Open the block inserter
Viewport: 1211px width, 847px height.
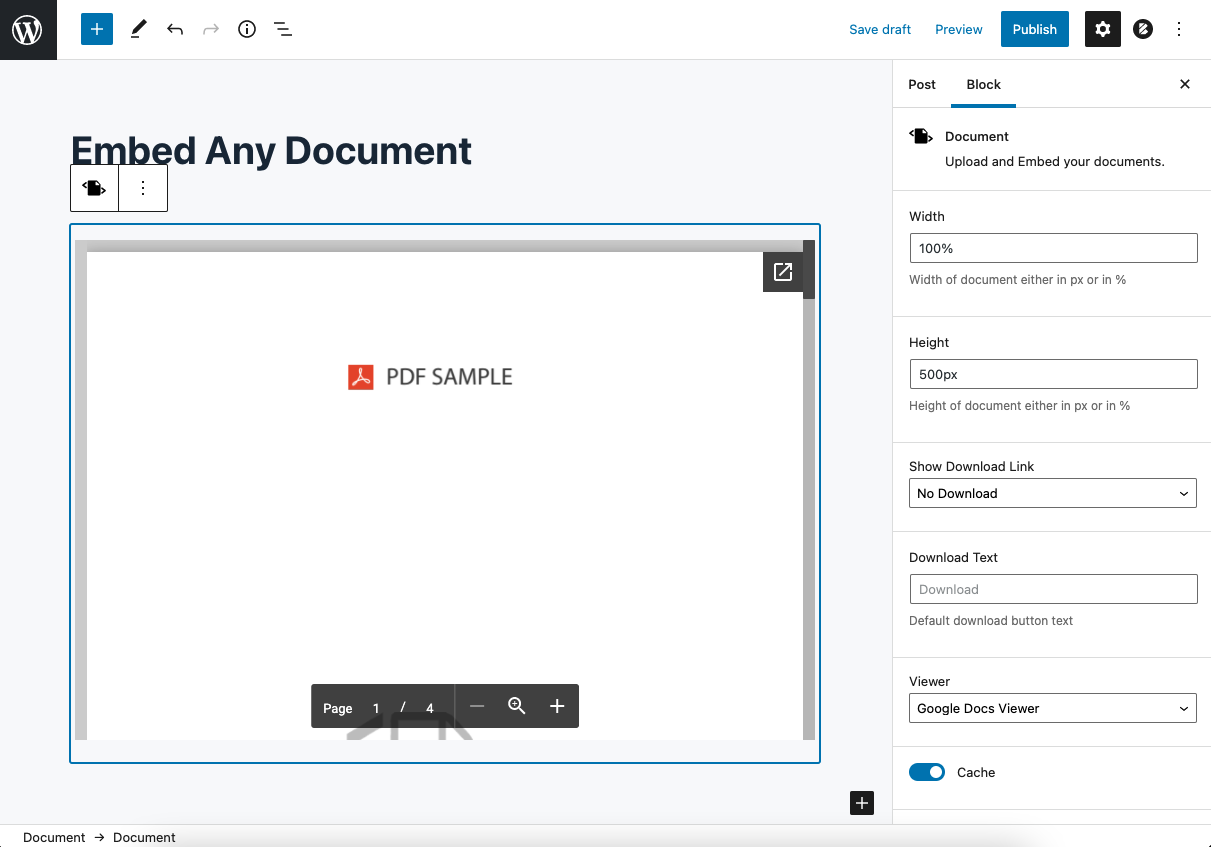pyautogui.click(x=96, y=29)
